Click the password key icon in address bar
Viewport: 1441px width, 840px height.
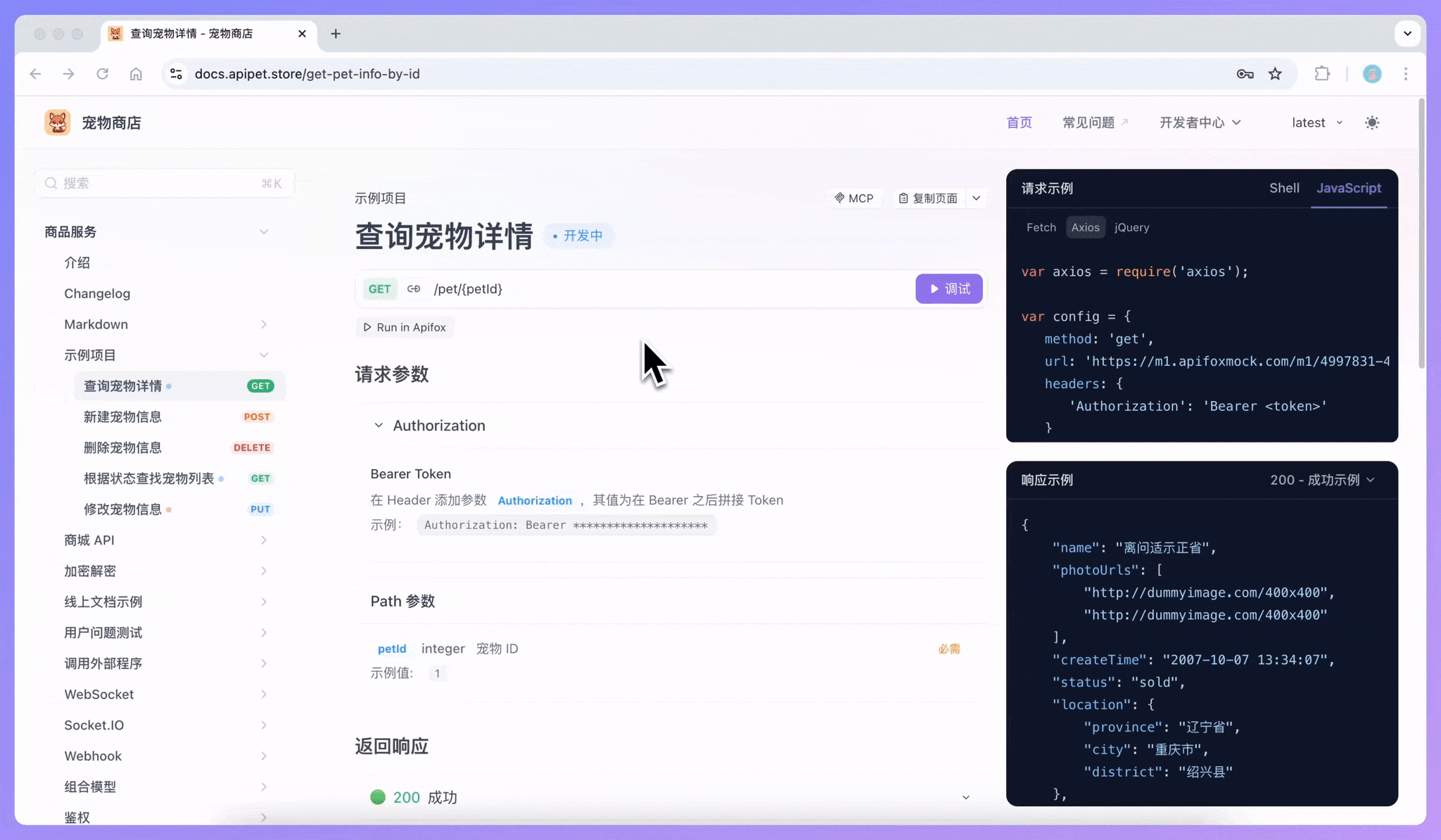click(x=1244, y=73)
